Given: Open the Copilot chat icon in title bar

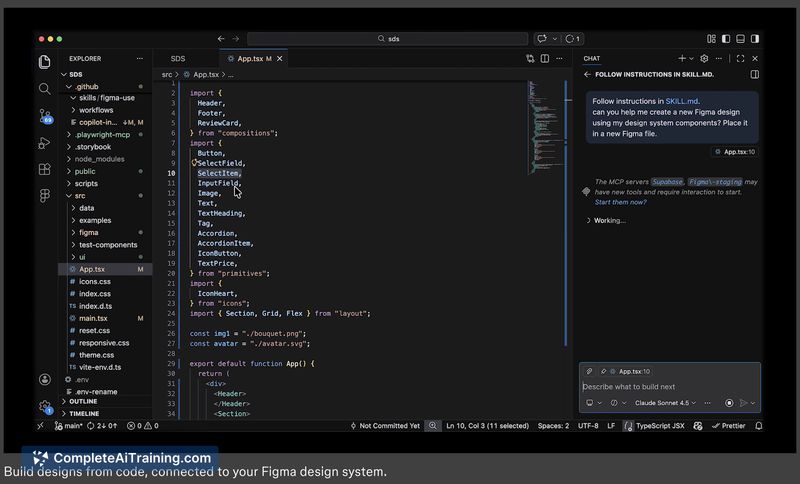Looking at the screenshot, I should 542,39.
